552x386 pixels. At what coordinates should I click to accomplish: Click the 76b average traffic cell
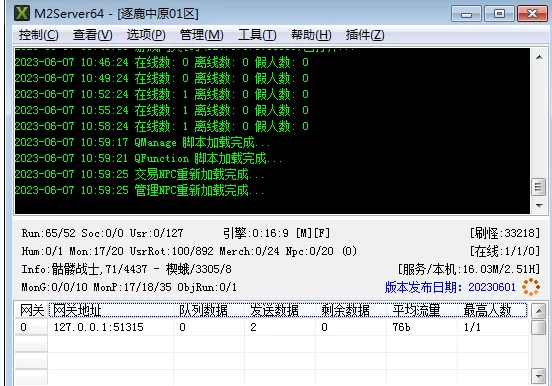click(x=422, y=327)
